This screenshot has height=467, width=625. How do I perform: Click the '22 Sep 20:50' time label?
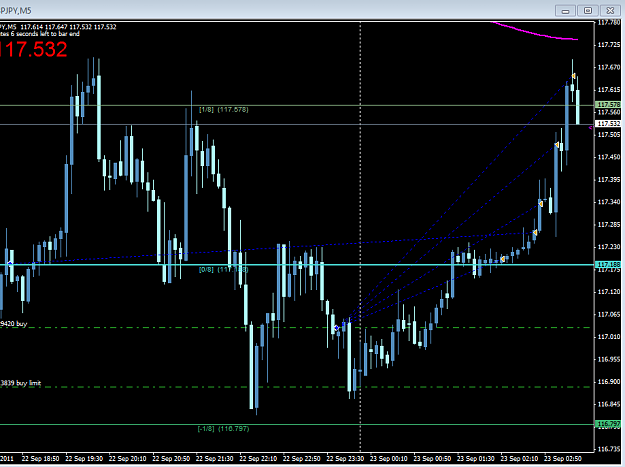point(171,459)
